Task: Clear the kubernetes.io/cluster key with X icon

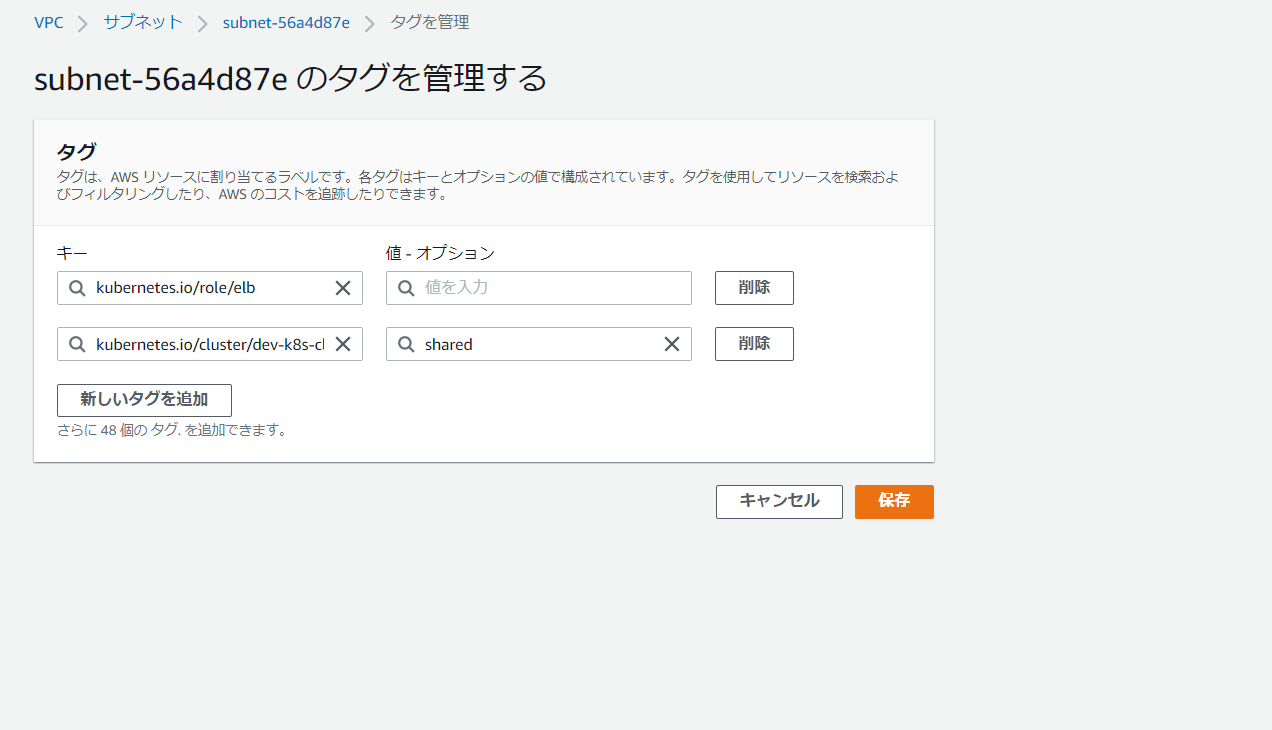Action: coord(342,344)
